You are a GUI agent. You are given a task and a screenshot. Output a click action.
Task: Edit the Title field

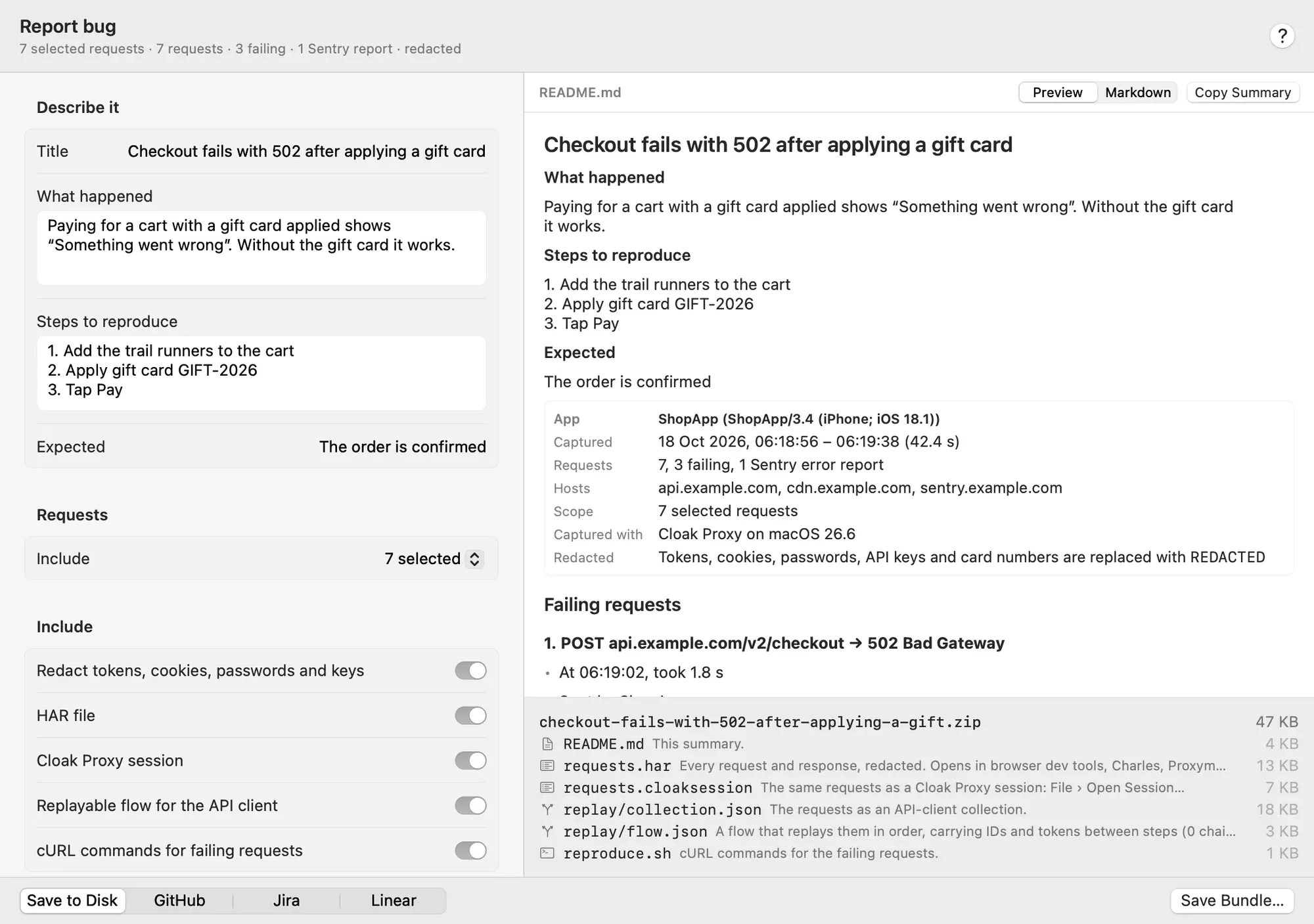(306, 151)
